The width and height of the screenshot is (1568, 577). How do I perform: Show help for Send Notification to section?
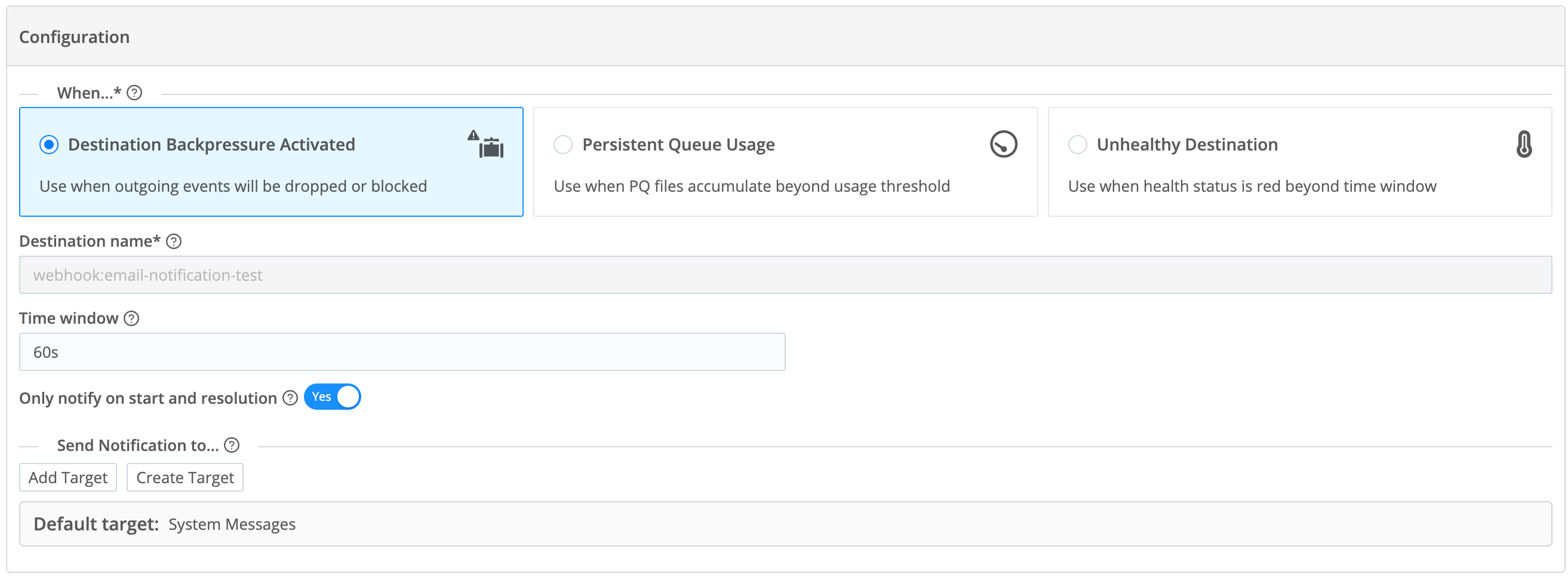(231, 446)
